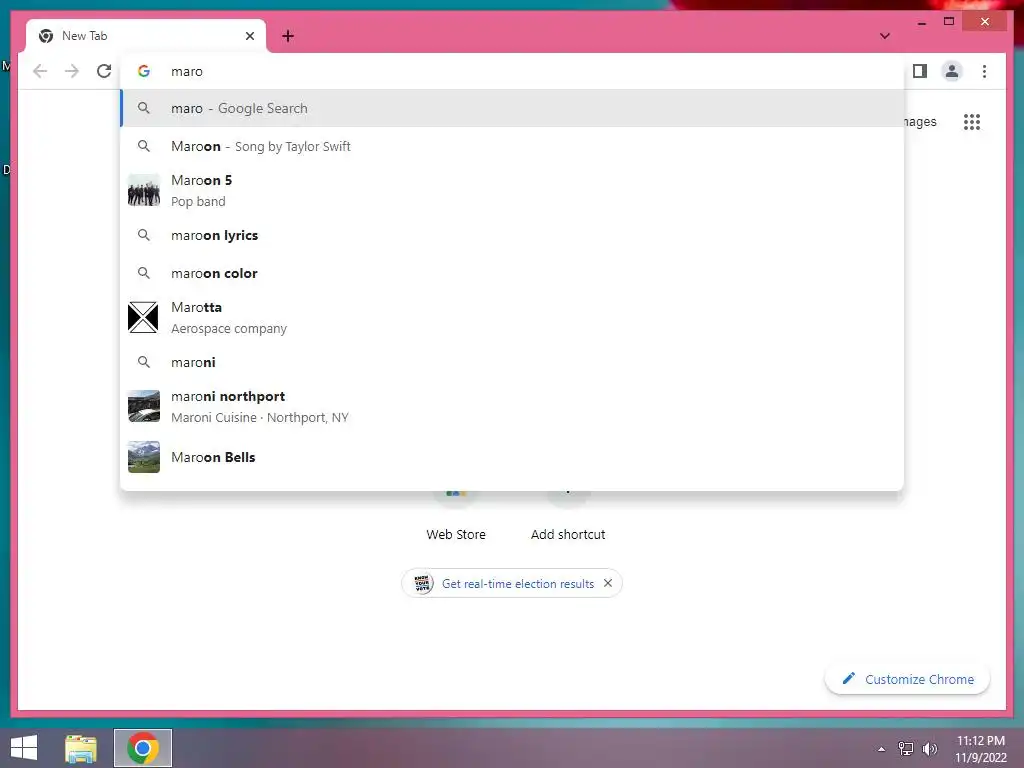Viewport: 1024px width, 768px height.
Task: Click the browser back arrow
Action: coord(40,71)
